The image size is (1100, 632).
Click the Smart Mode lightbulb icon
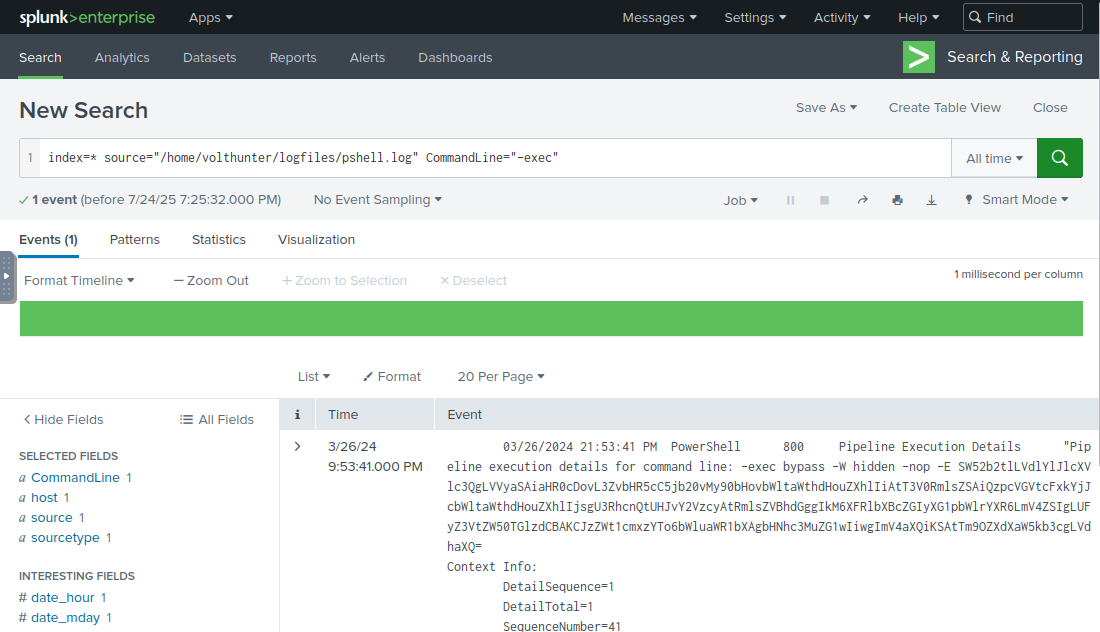pos(968,199)
